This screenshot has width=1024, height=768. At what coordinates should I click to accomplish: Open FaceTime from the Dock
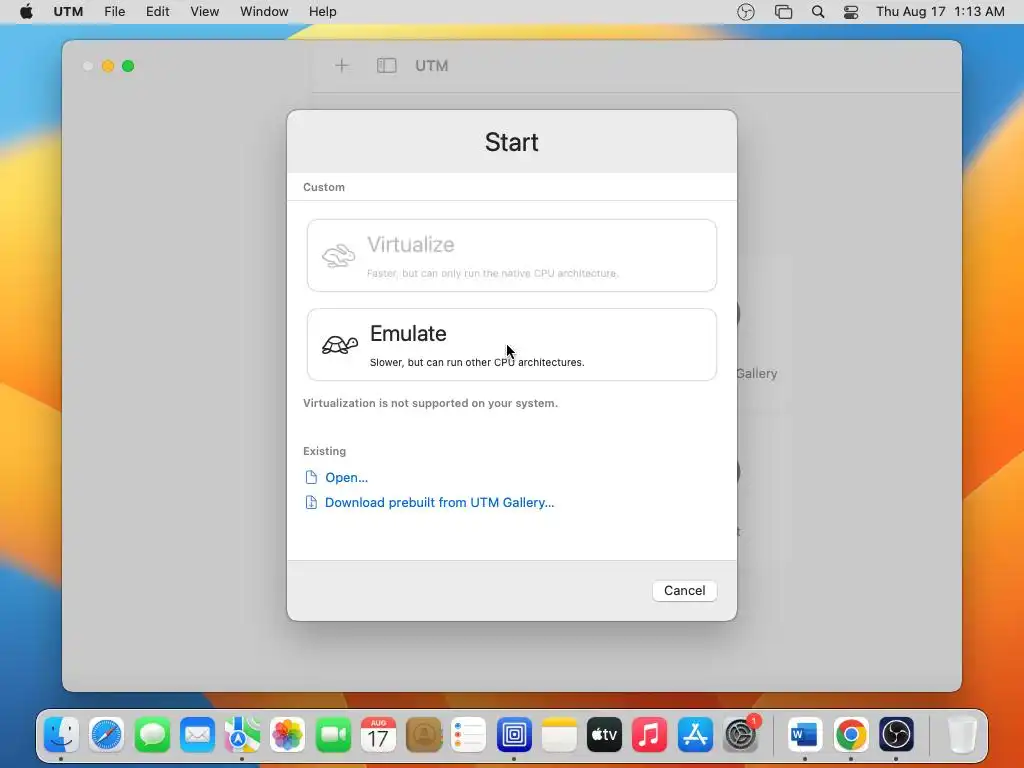coord(333,735)
